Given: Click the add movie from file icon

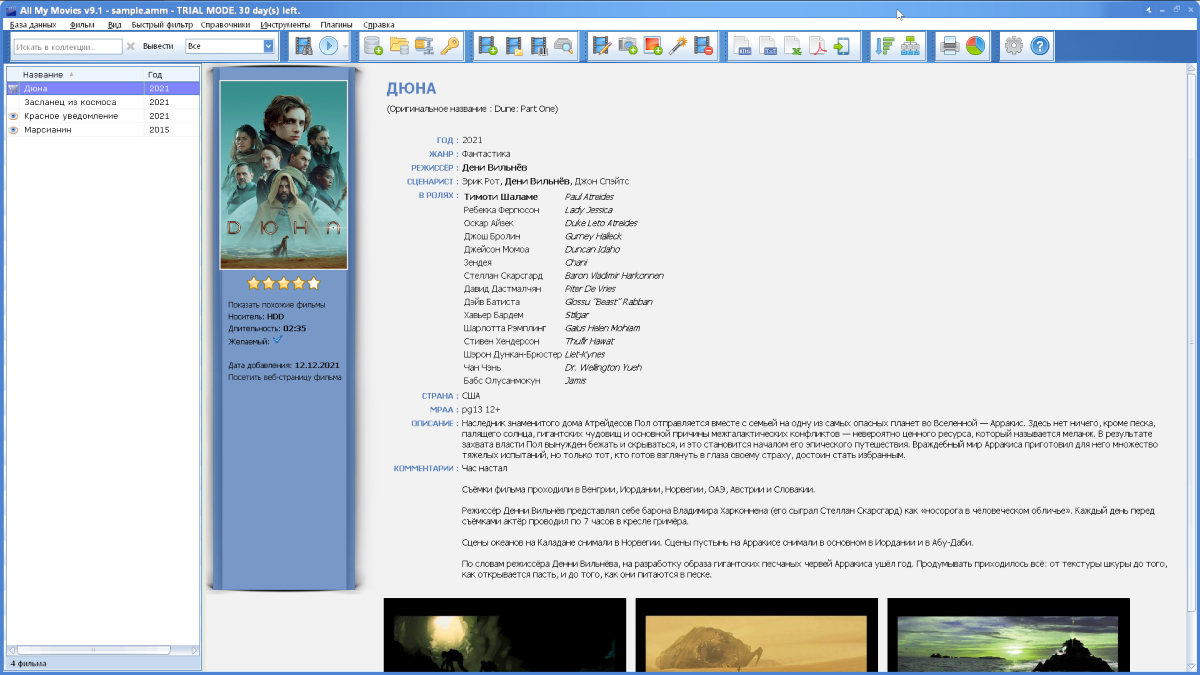Looking at the screenshot, I should (x=514, y=46).
